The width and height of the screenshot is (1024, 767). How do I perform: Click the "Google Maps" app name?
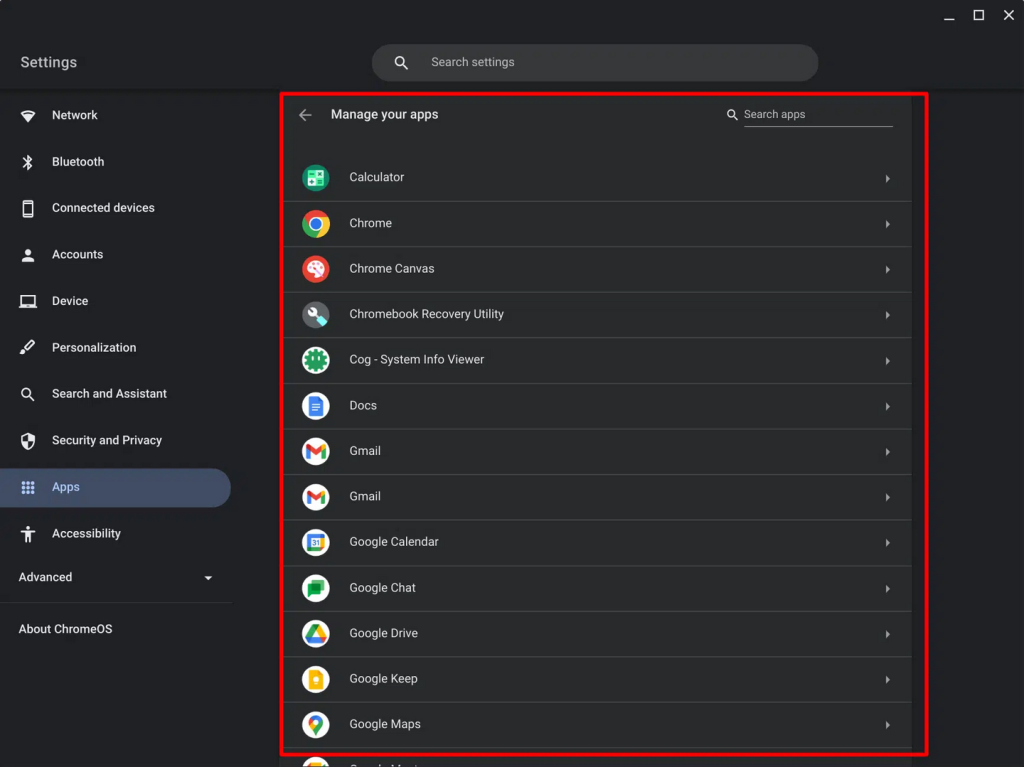click(x=385, y=724)
